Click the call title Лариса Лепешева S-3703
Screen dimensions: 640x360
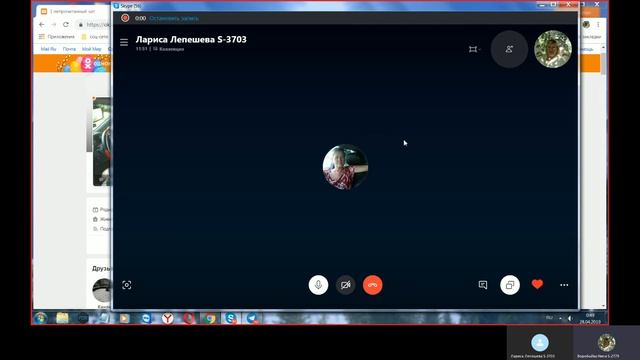click(x=191, y=40)
